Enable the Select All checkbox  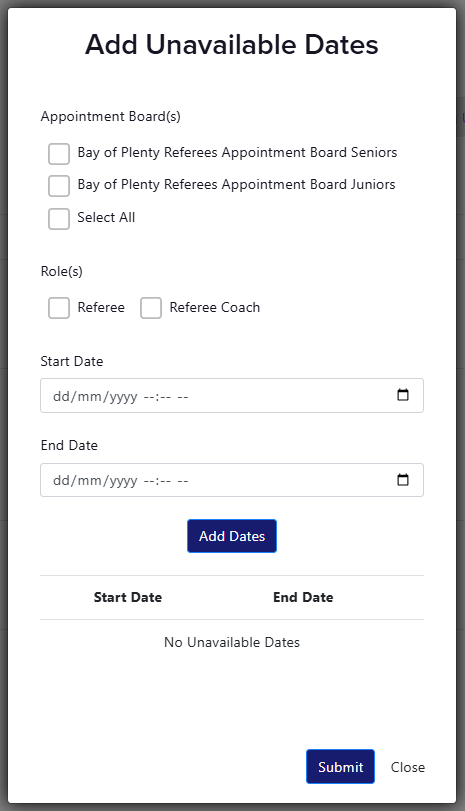click(x=59, y=219)
